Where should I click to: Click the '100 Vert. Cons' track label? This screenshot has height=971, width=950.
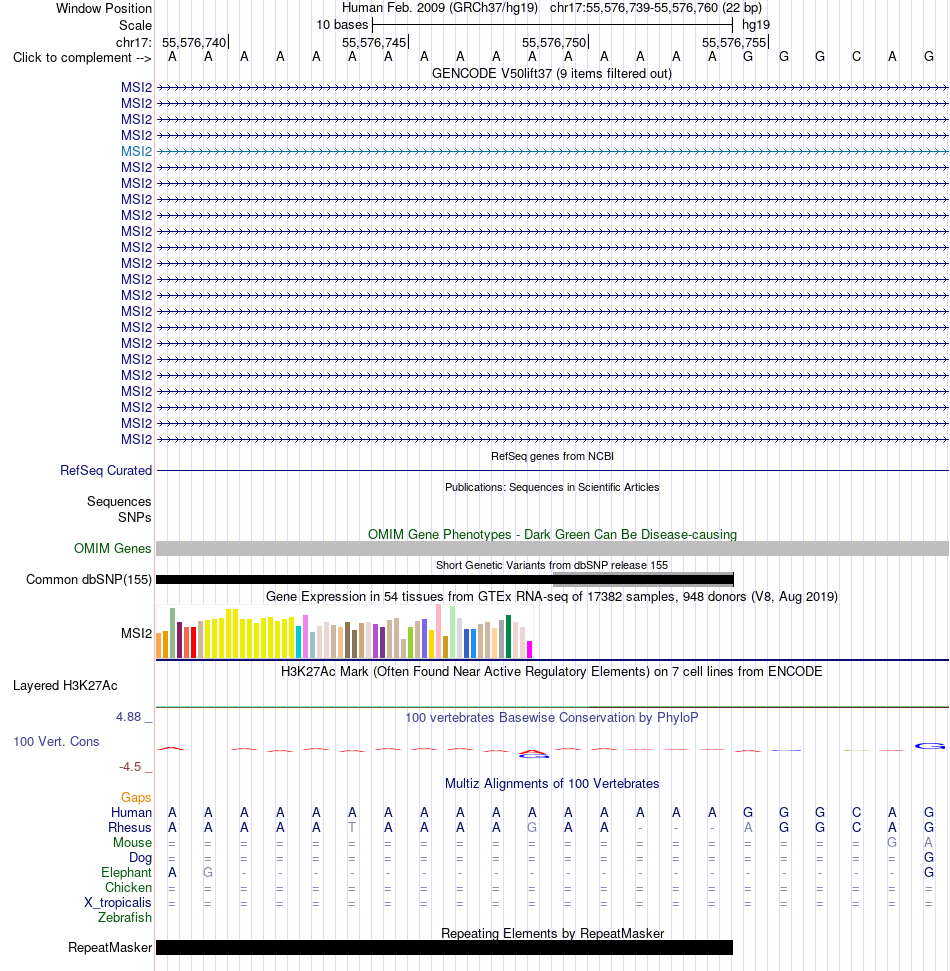click(56, 742)
